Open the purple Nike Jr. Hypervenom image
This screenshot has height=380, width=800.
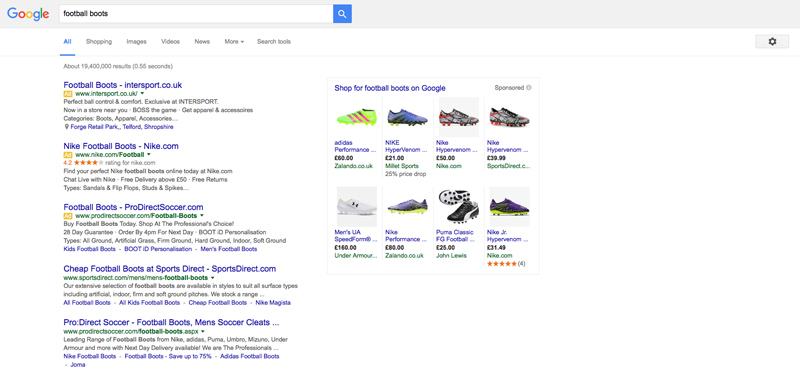point(509,207)
